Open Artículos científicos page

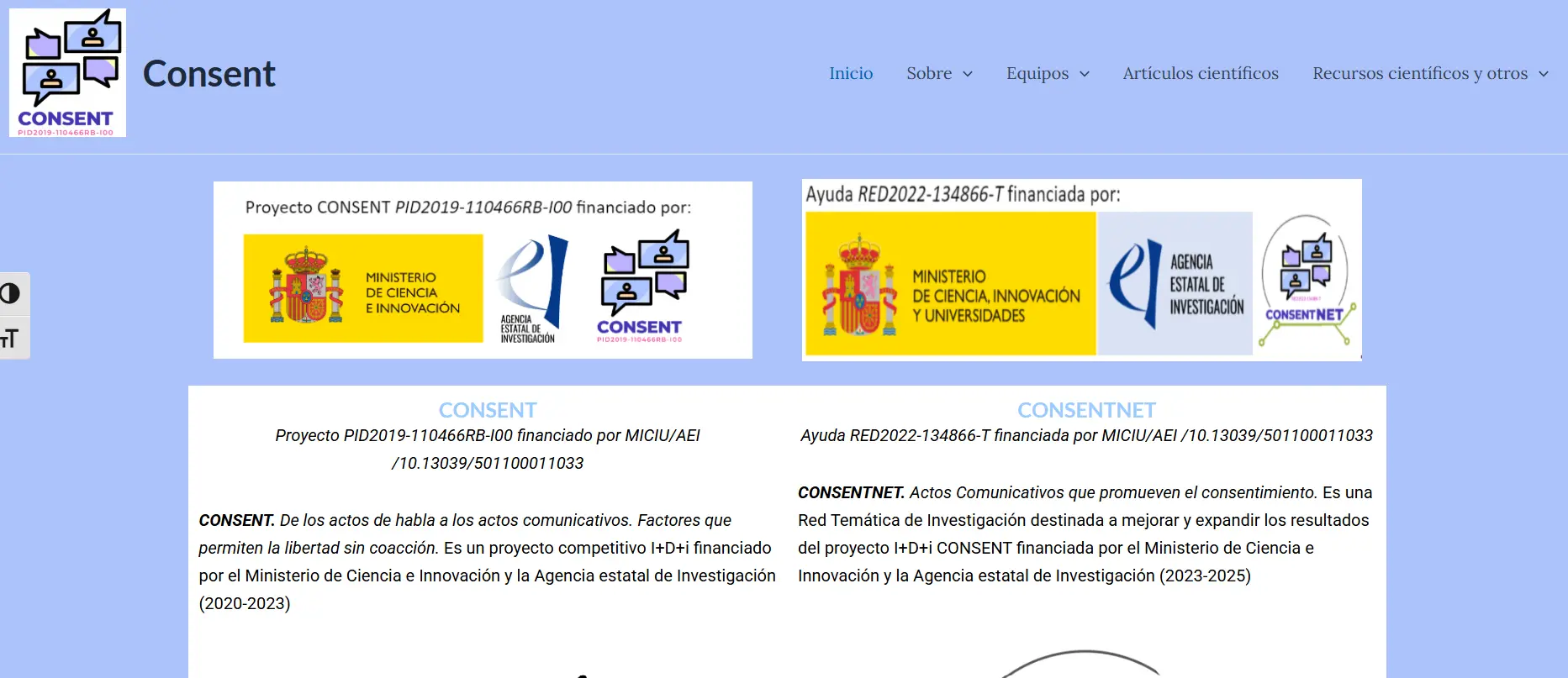[x=1201, y=73]
